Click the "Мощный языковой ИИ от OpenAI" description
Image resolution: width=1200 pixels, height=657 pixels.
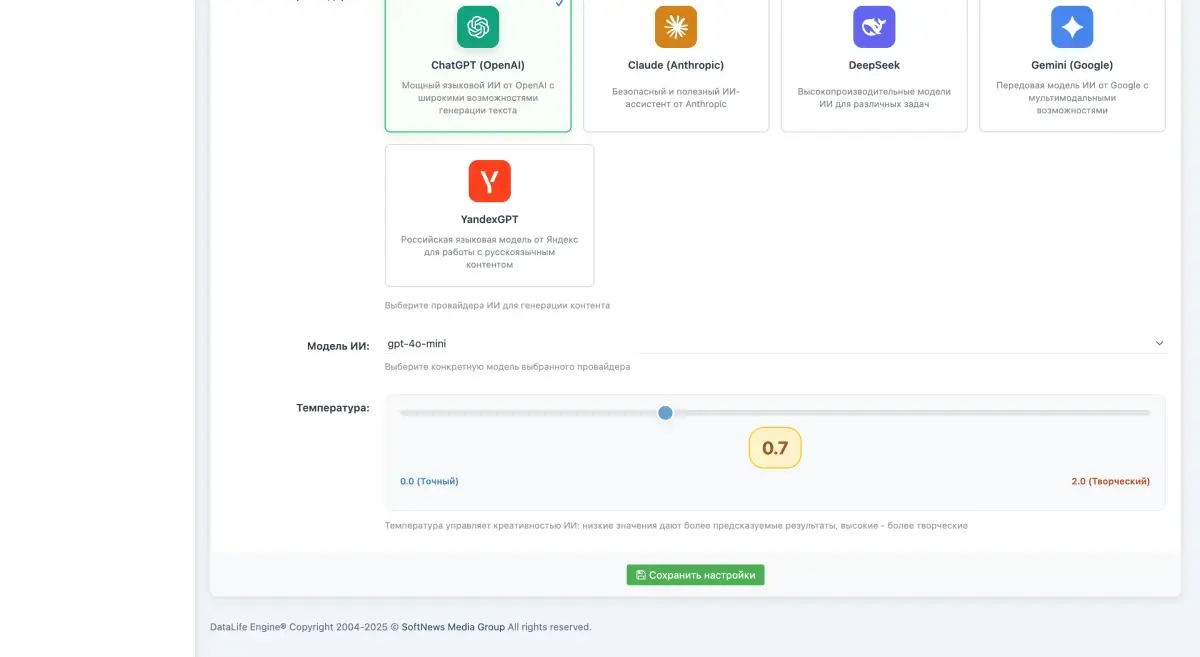coord(478,98)
